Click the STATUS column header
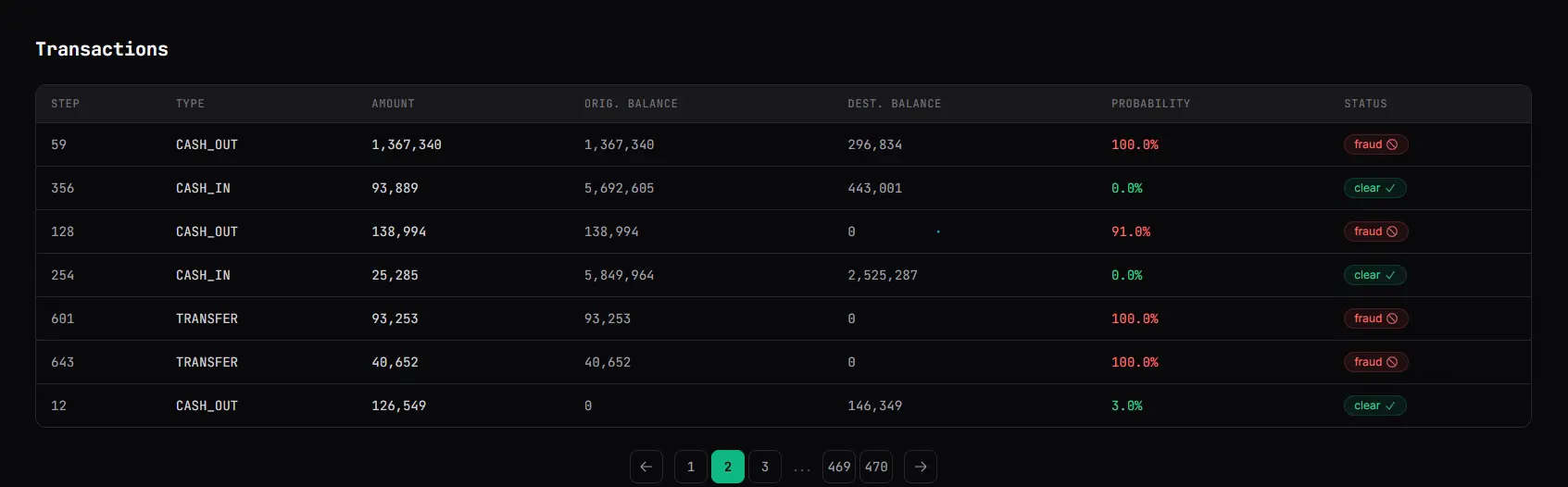1568x487 pixels. click(x=1365, y=104)
